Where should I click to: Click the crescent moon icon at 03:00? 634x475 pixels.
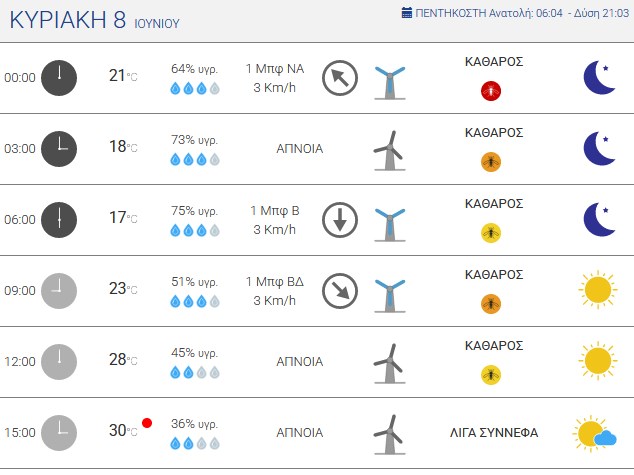(x=599, y=148)
